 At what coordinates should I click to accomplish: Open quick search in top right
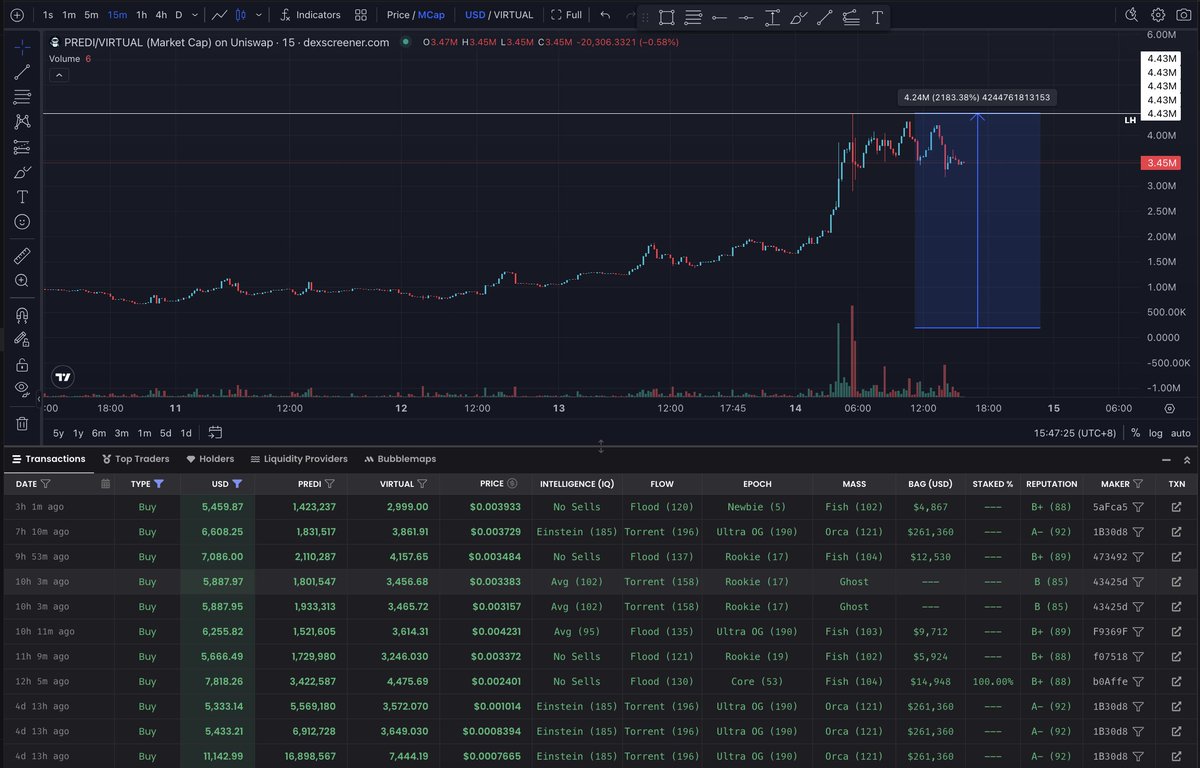coord(1131,15)
